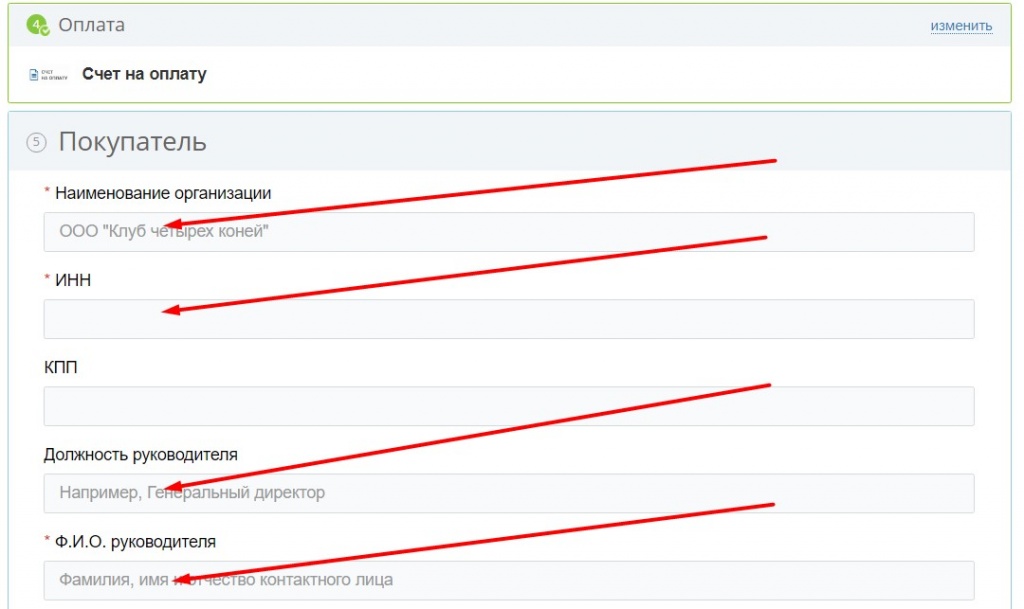Viewport: 1024px width, 609px height.
Task: Click the 'Наименование организации' field label
Action: 163,193
